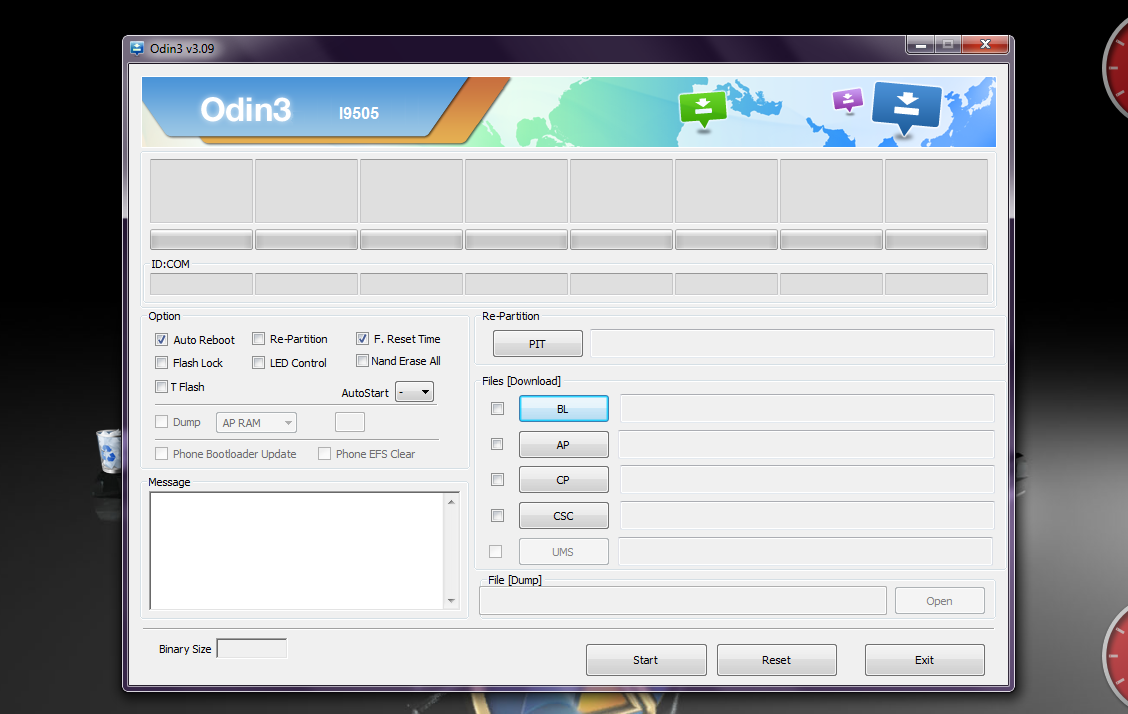
Task: Click the Open button in File Dump section
Action: [938, 600]
